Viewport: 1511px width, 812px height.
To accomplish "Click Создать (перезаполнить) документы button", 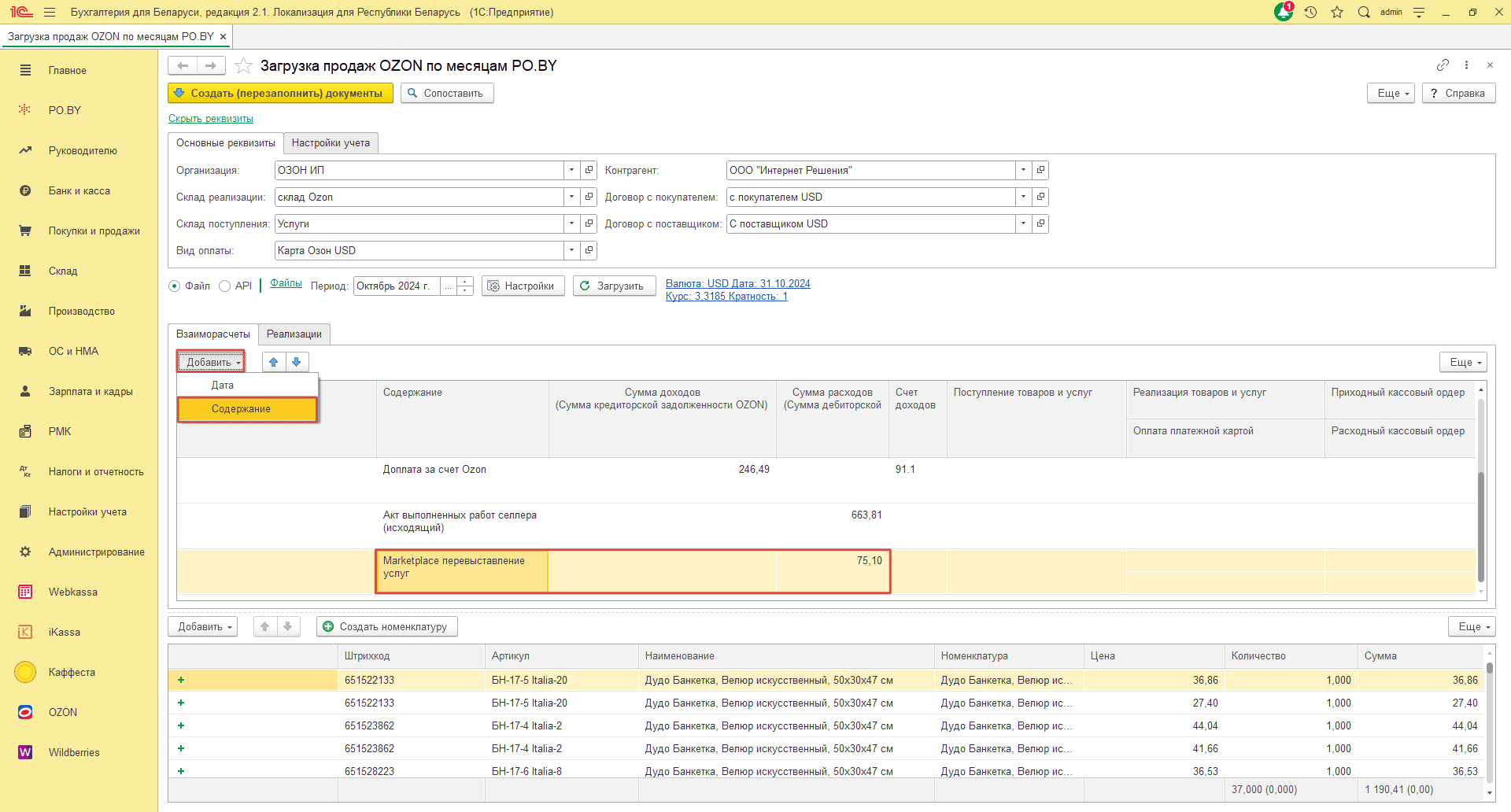I will (280, 93).
